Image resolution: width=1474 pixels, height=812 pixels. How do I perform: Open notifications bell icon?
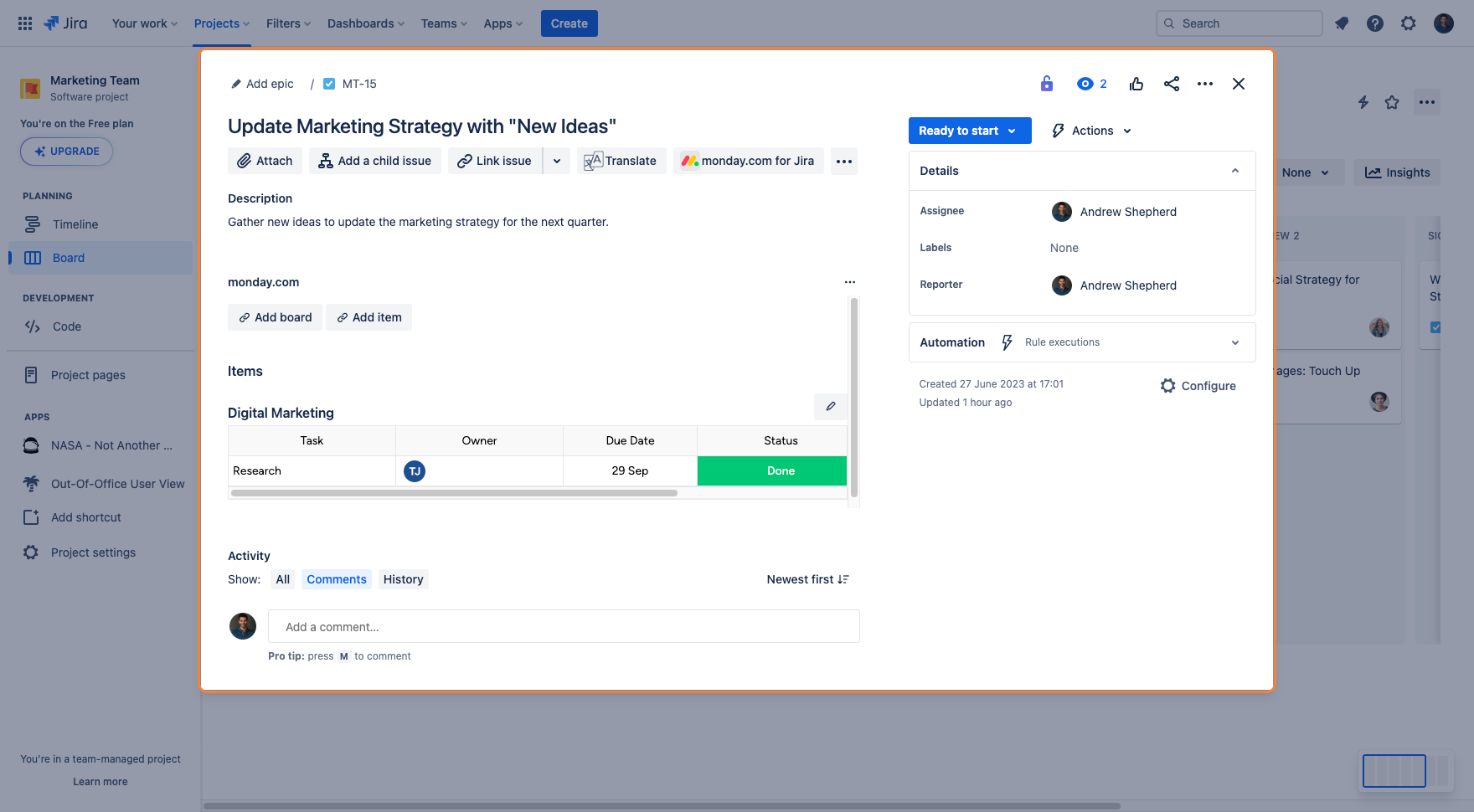[x=1342, y=23]
